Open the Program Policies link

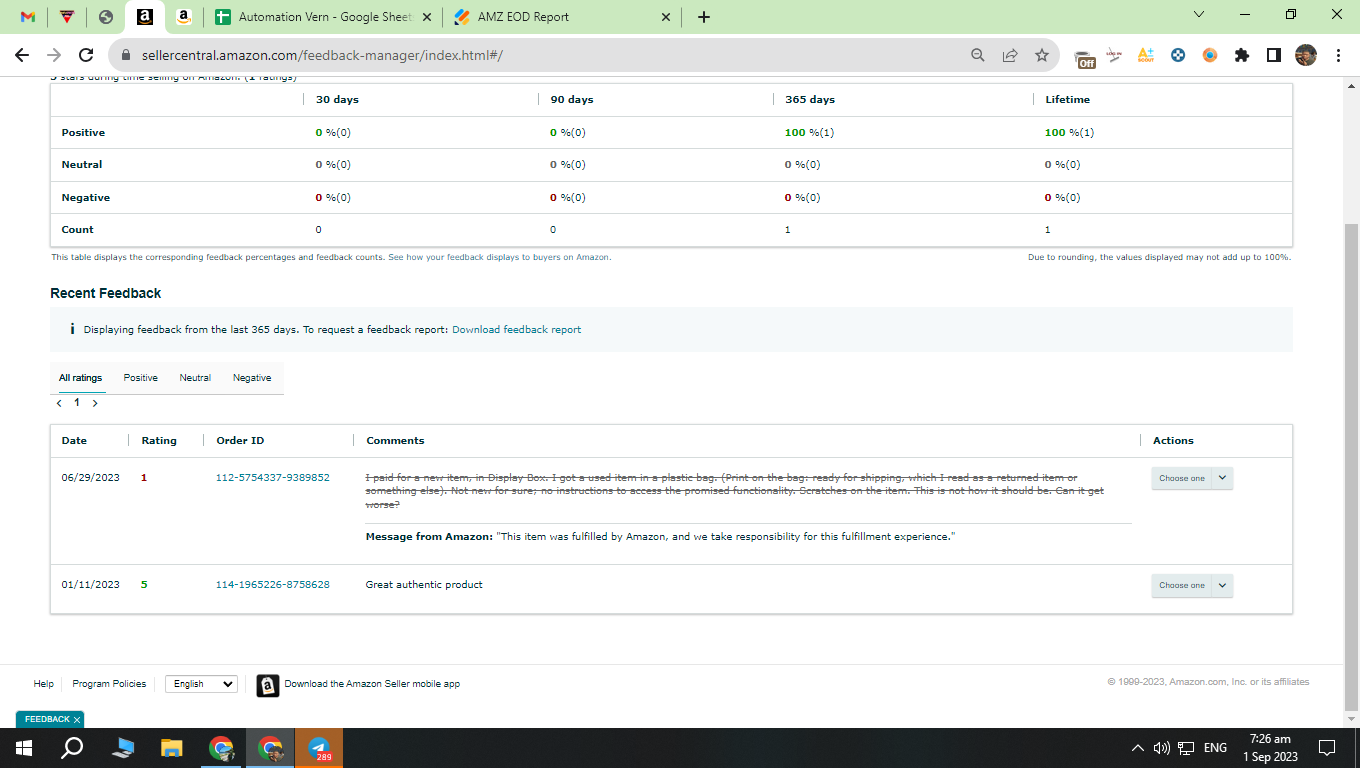click(x=109, y=684)
